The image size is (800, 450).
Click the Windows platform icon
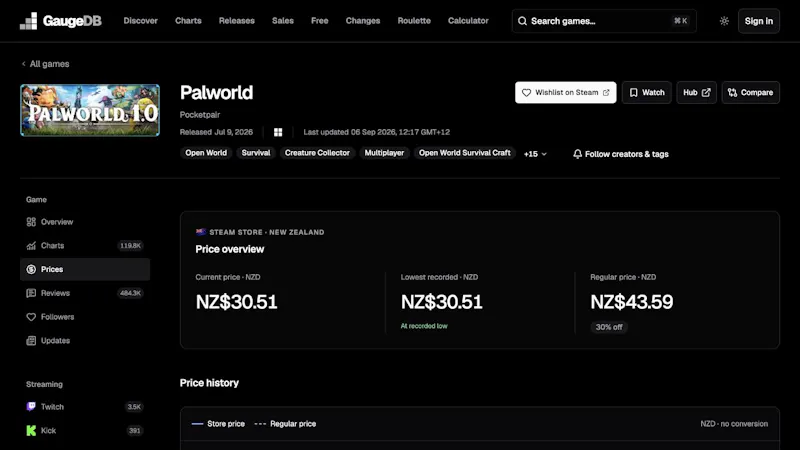(x=278, y=132)
